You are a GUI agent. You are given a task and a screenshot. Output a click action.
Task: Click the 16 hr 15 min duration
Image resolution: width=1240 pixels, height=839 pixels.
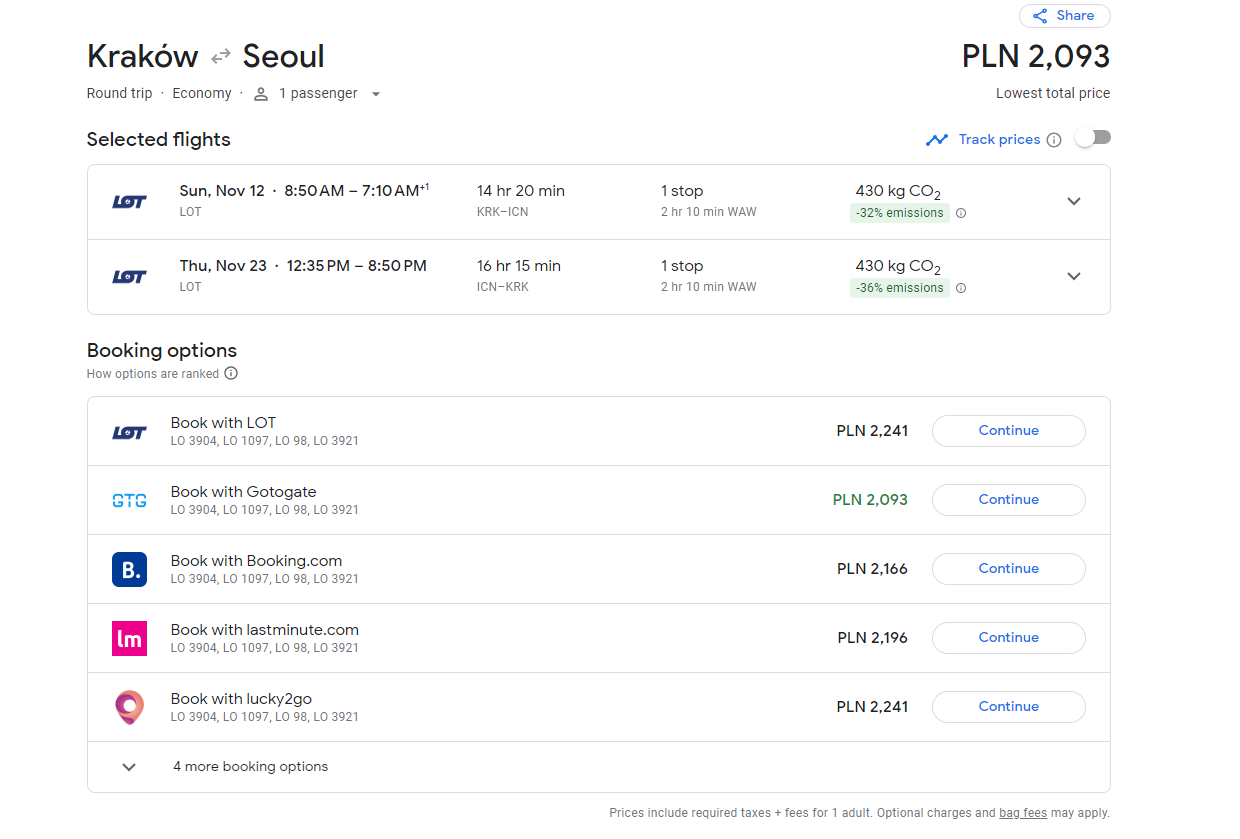click(x=519, y=266)
